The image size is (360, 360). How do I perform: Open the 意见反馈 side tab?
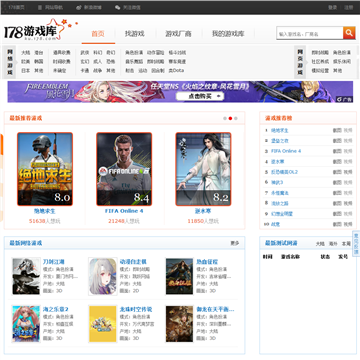[x=356, y=244]
